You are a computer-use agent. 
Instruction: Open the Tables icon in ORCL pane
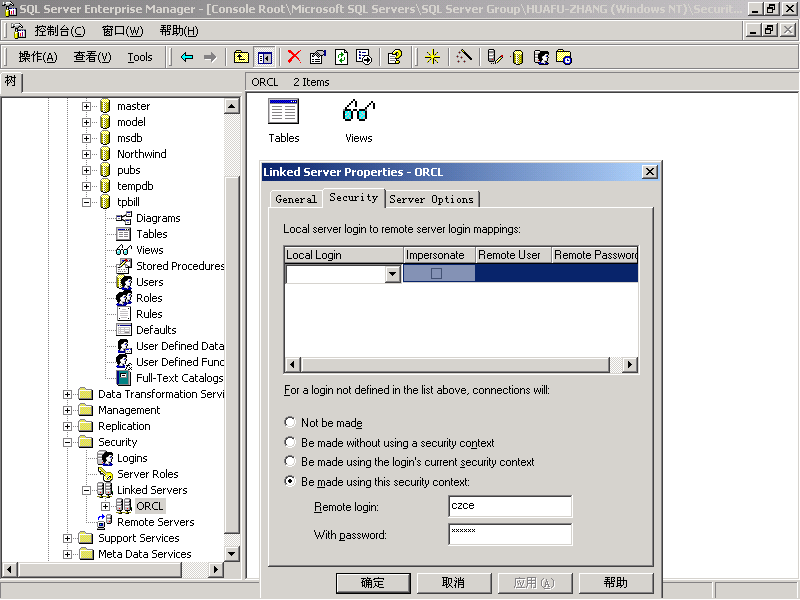coord(284,112)
